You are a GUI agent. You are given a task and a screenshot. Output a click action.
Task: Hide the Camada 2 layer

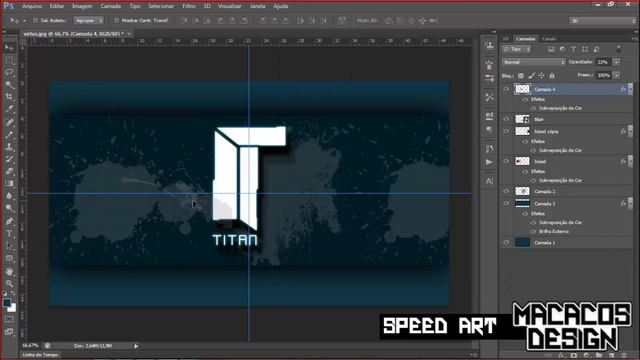pos(507,191)
